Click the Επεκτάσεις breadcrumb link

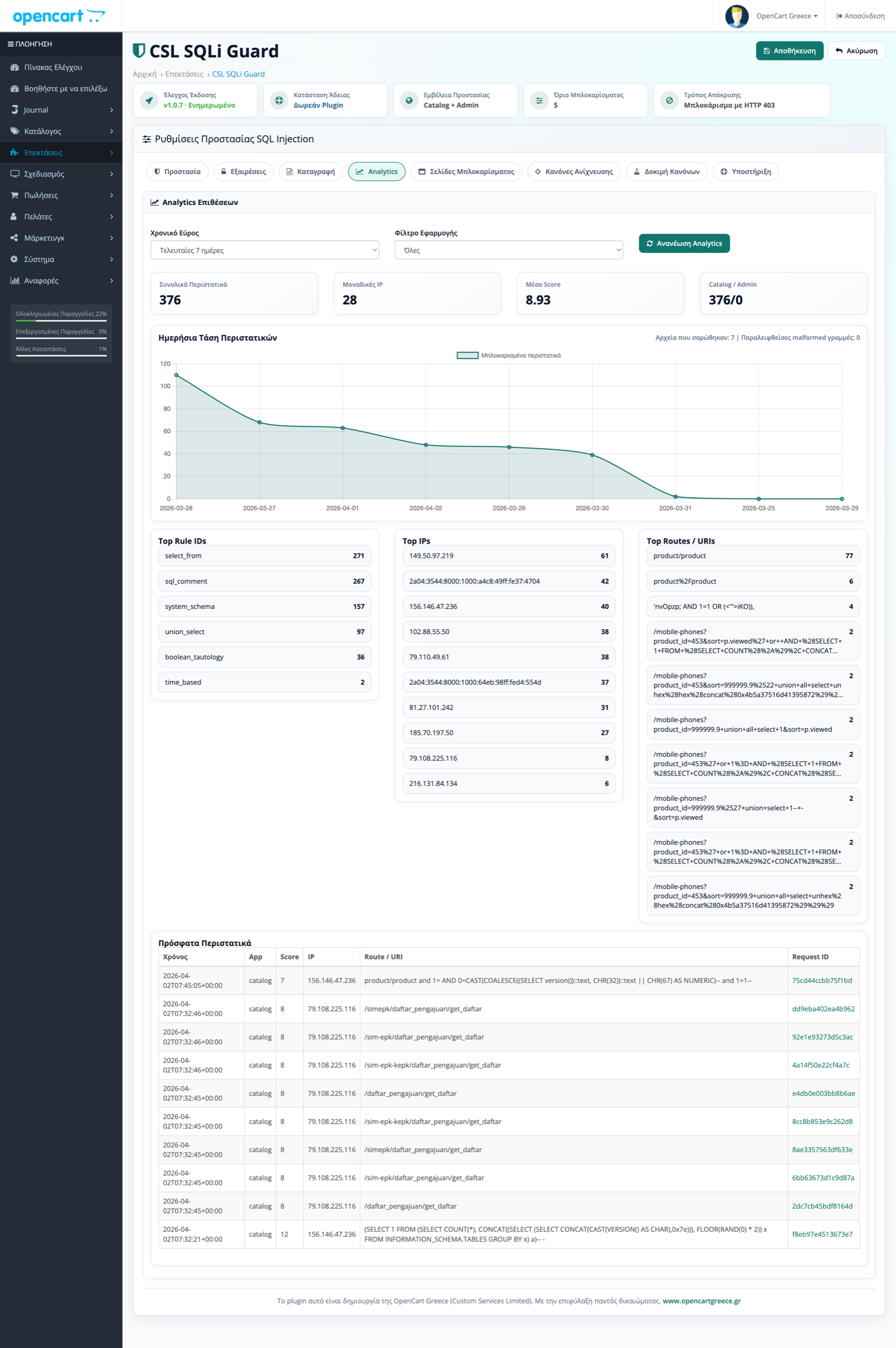(x=185, y=74)
